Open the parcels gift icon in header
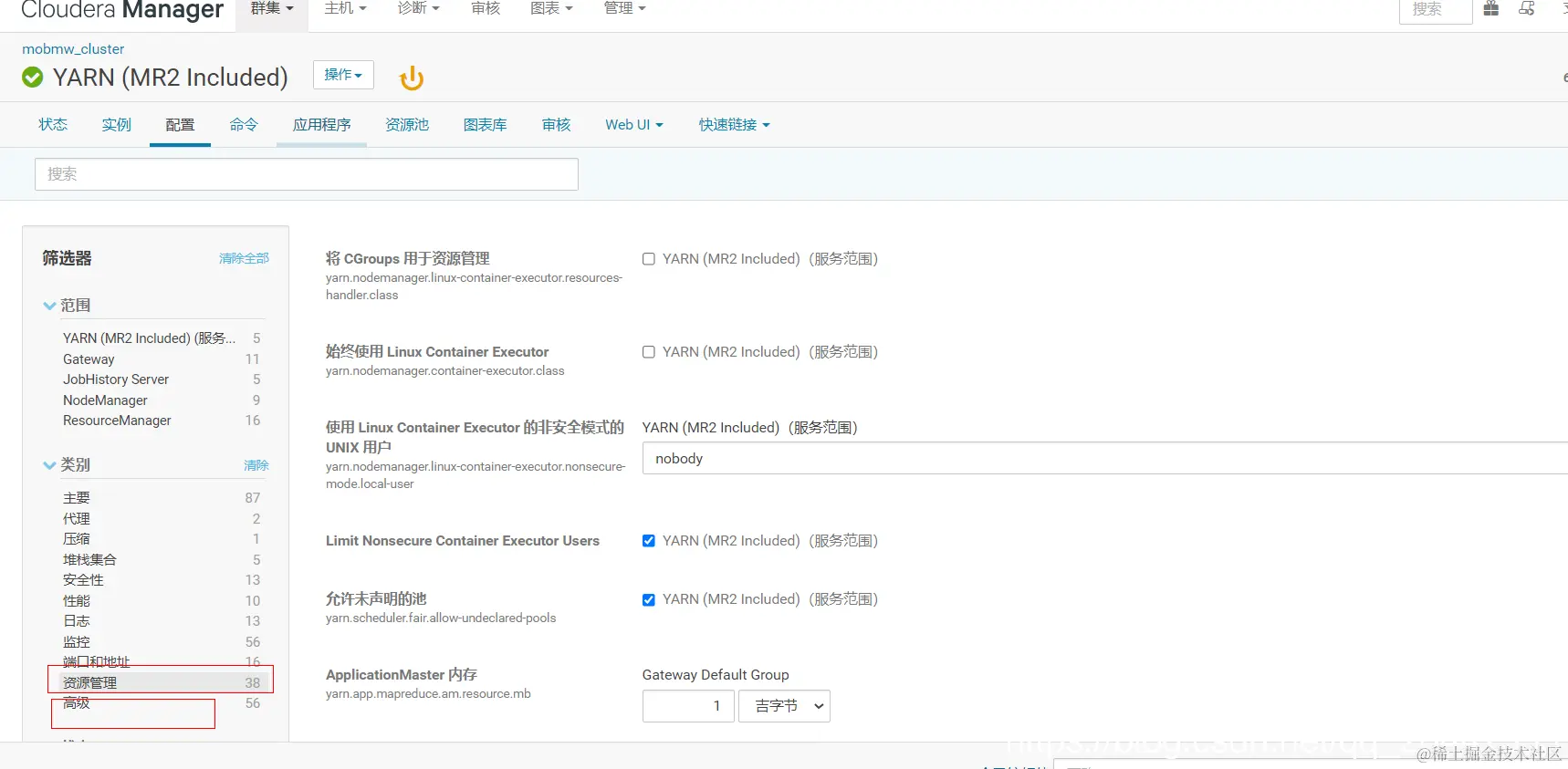This screenshot has width=1568, height=769. coord(1490,8)
